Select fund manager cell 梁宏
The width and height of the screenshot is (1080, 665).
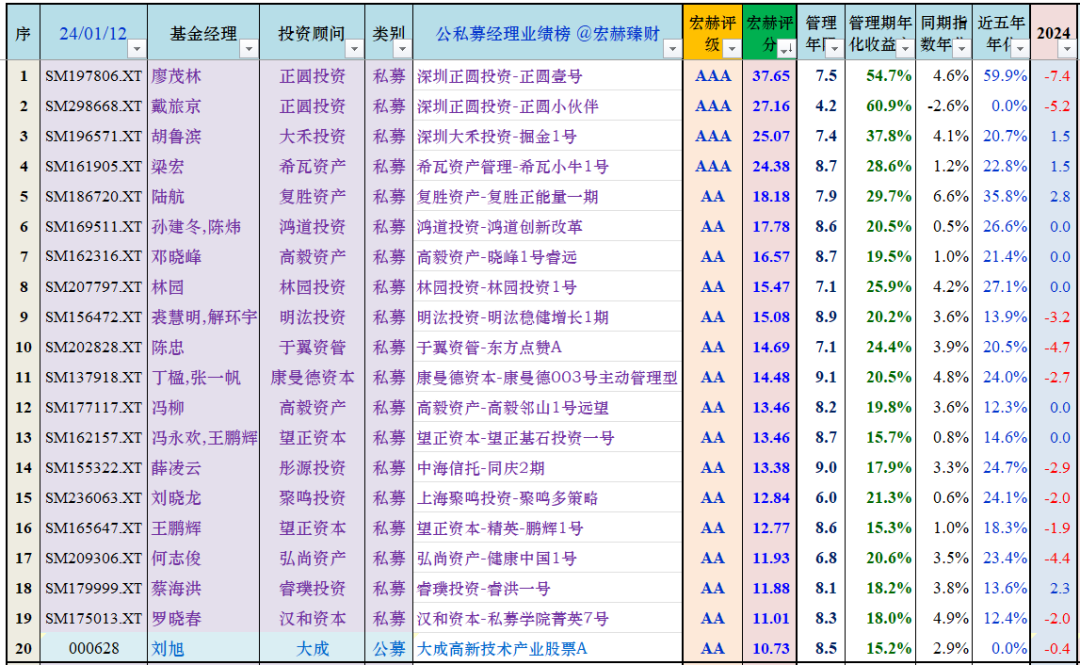pos(204,166)
